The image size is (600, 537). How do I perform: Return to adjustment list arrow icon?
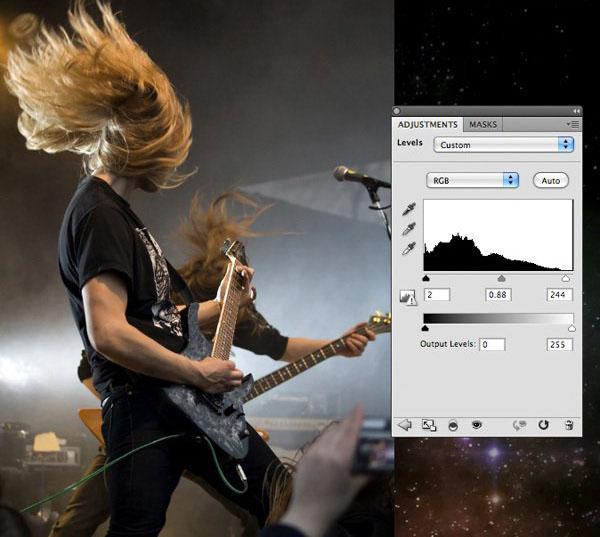[404, 424]
